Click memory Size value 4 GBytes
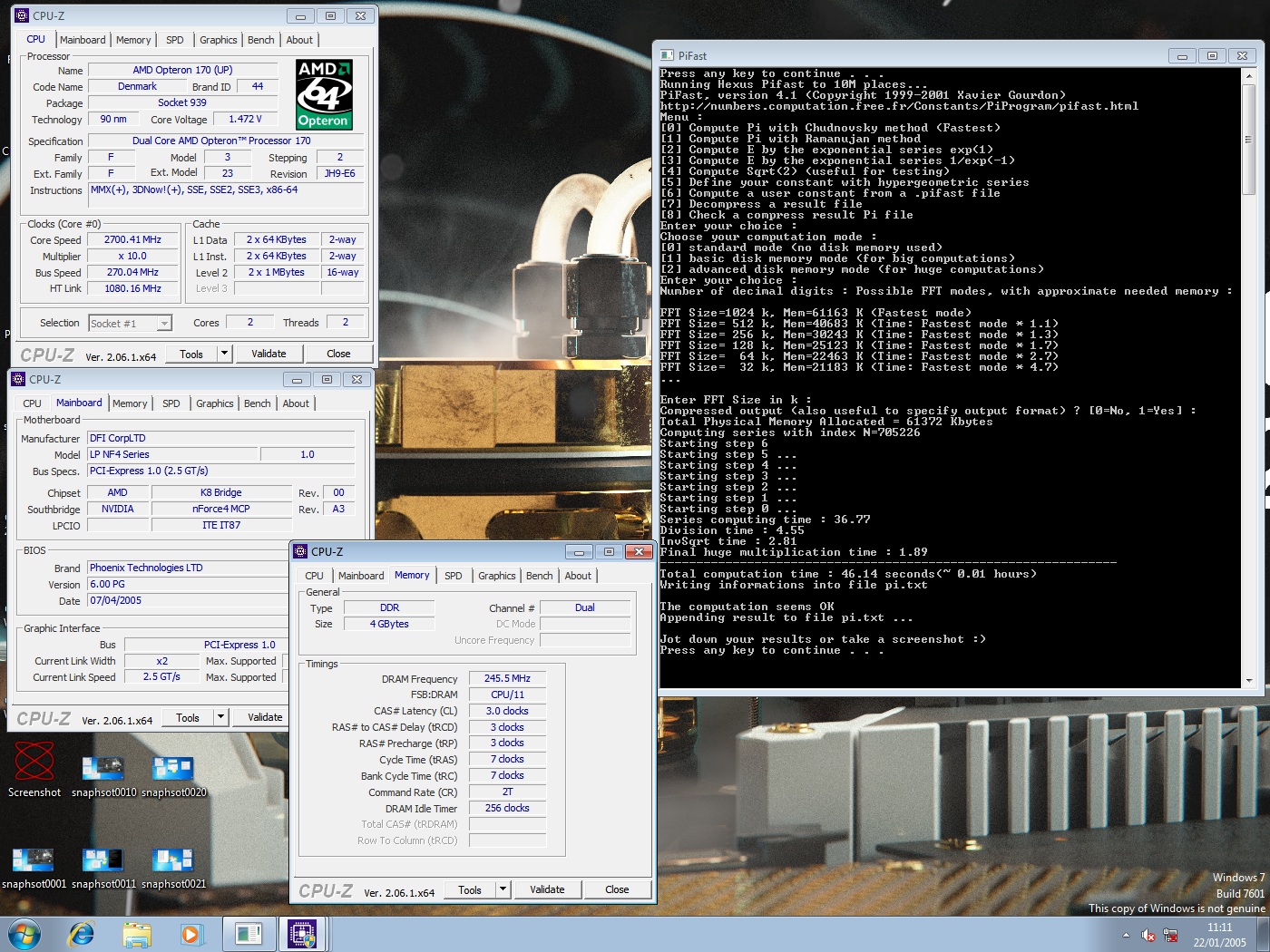 coord(389,624)
